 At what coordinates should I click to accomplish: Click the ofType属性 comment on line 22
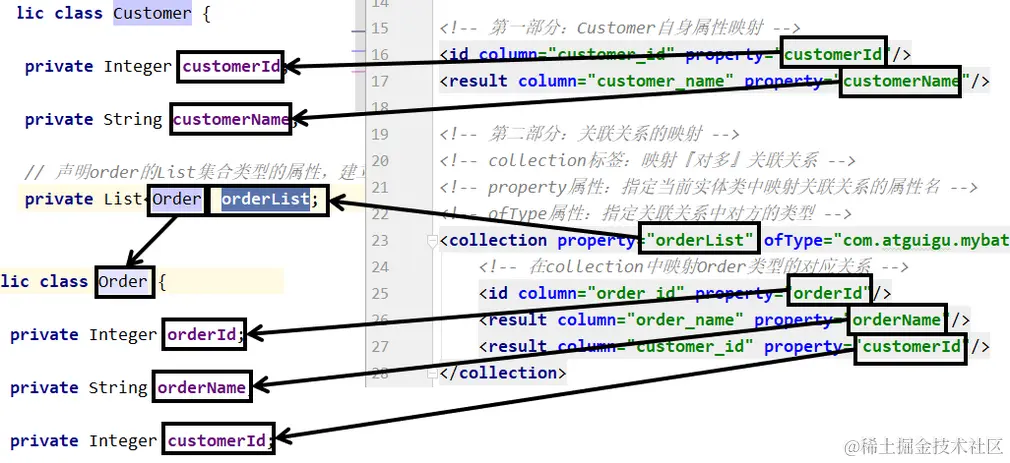pyautogui.click(x=645, y=214)
